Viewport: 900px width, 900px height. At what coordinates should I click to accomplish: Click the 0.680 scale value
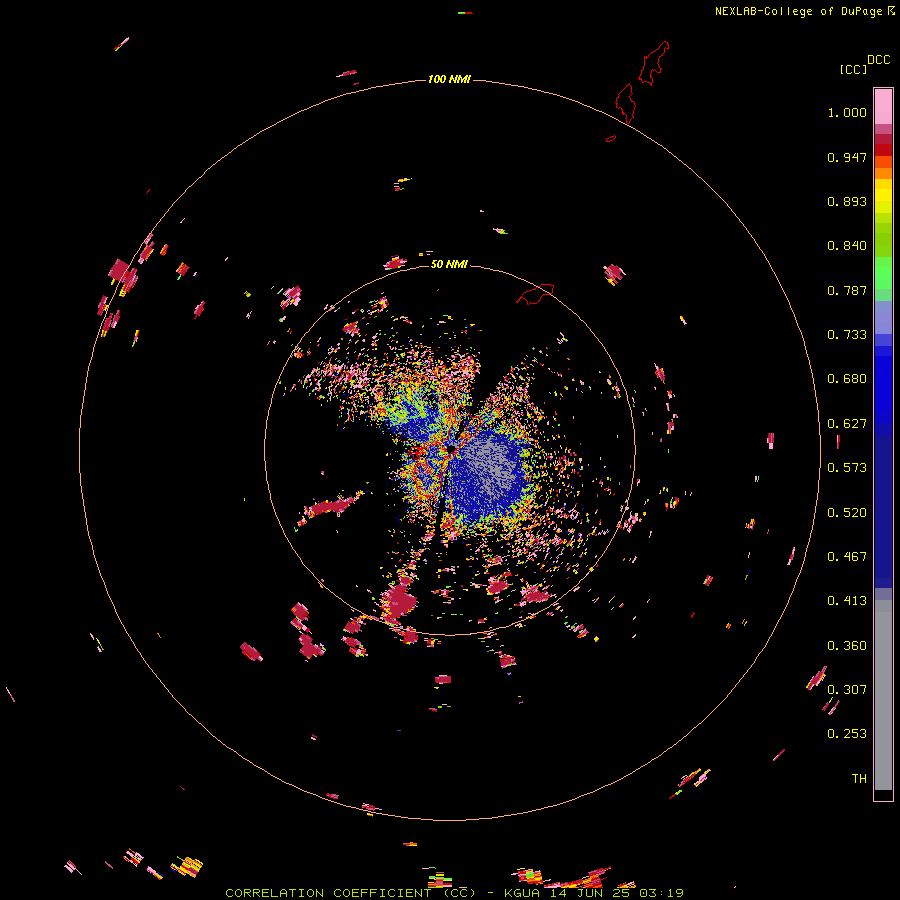(x=847, y=379)
